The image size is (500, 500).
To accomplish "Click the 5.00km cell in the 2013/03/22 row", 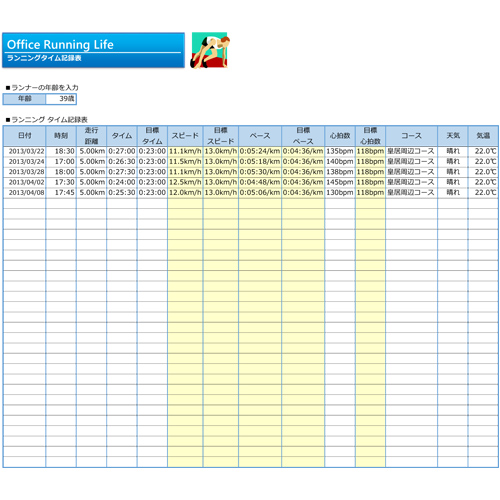I will [x=91, y=151].
